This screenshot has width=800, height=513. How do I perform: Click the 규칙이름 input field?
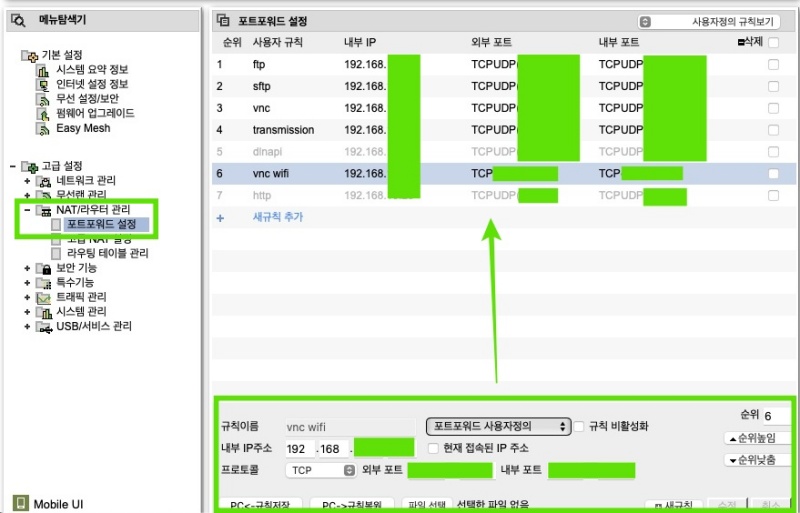(x=348, y=427)
